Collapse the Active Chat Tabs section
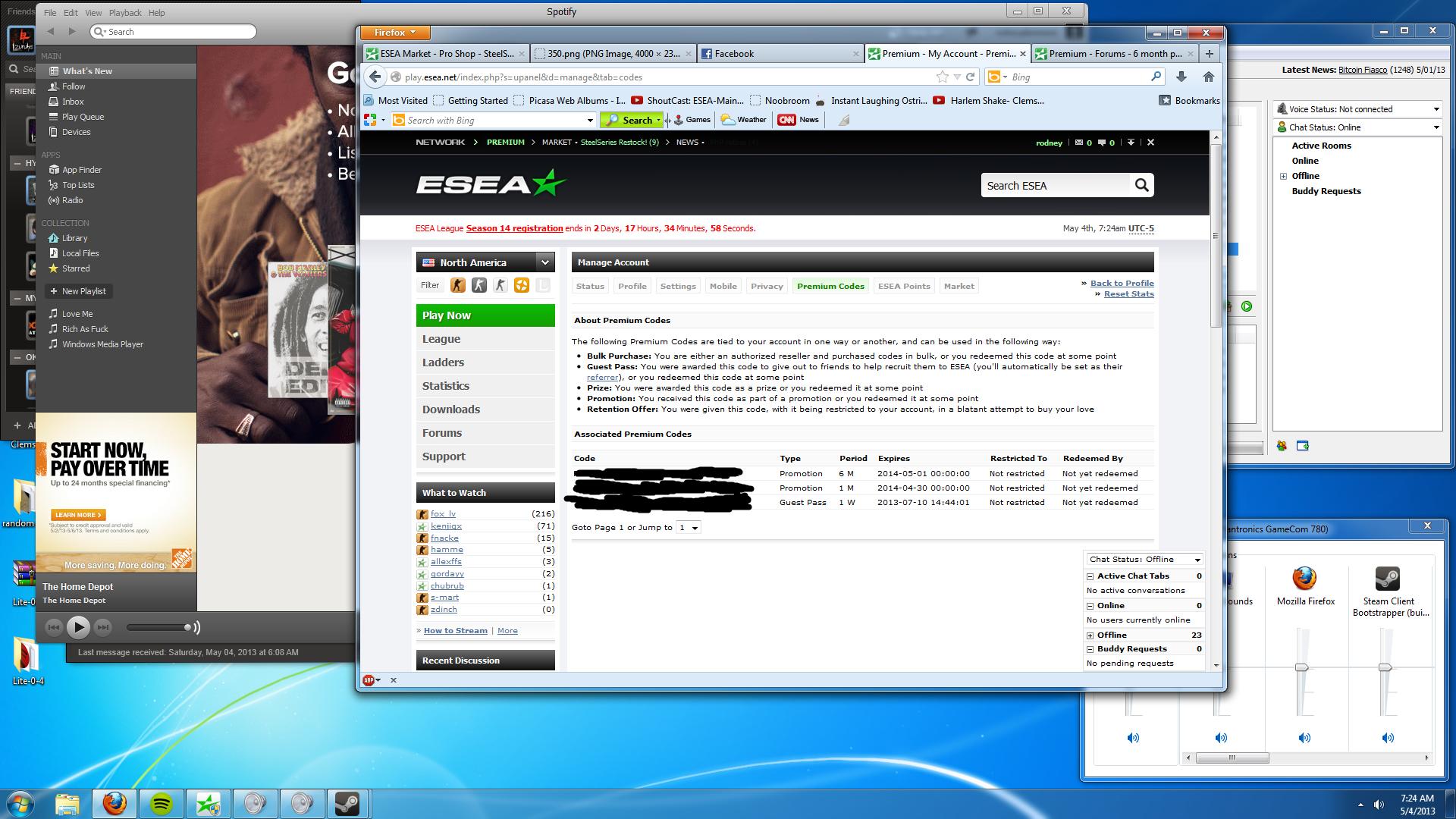Screen dimensions: 1456x819 click(x=1090, y=576)
